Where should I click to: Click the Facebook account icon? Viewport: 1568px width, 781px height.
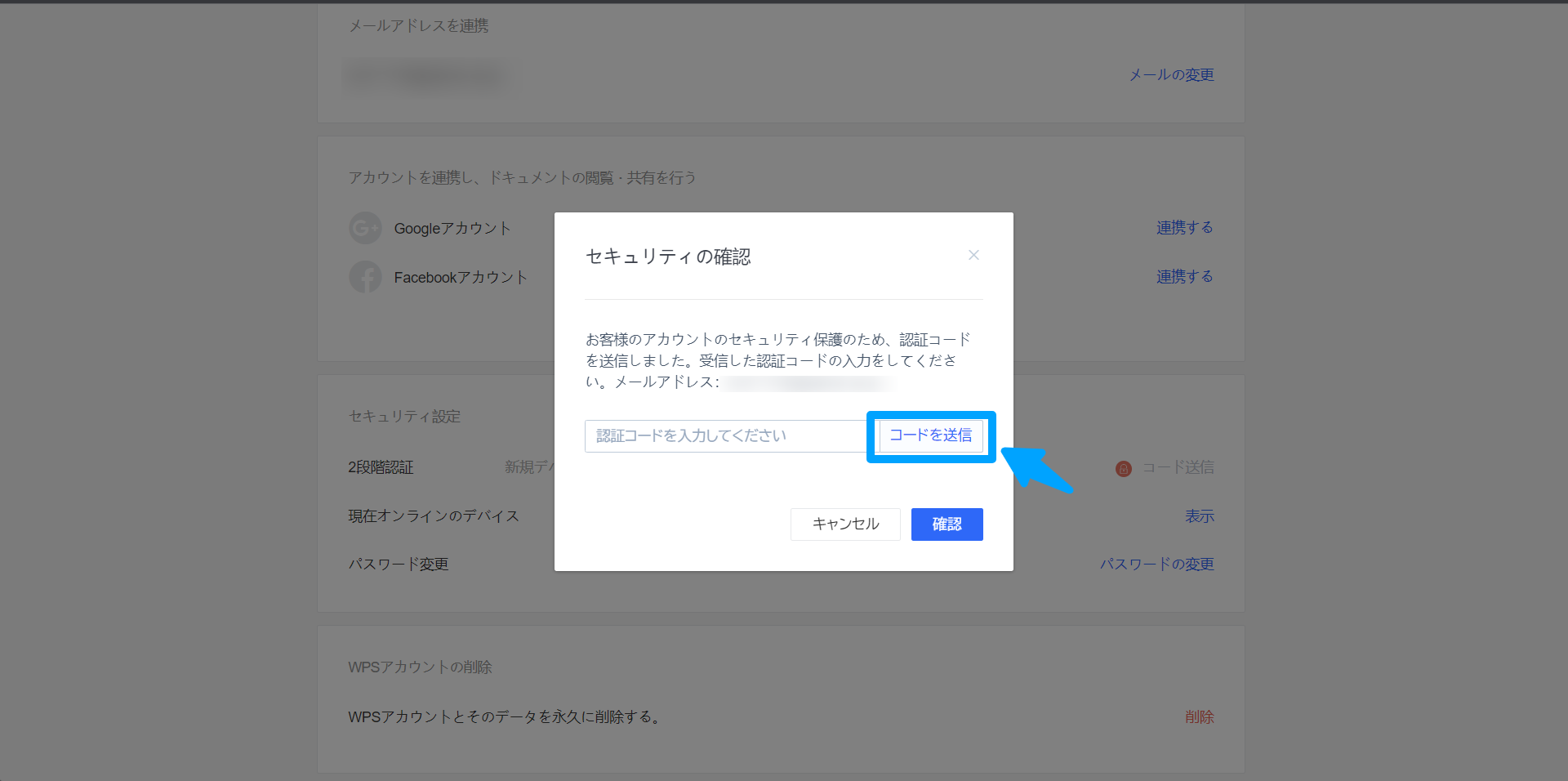pyautogui.click(x=365, y=277)
